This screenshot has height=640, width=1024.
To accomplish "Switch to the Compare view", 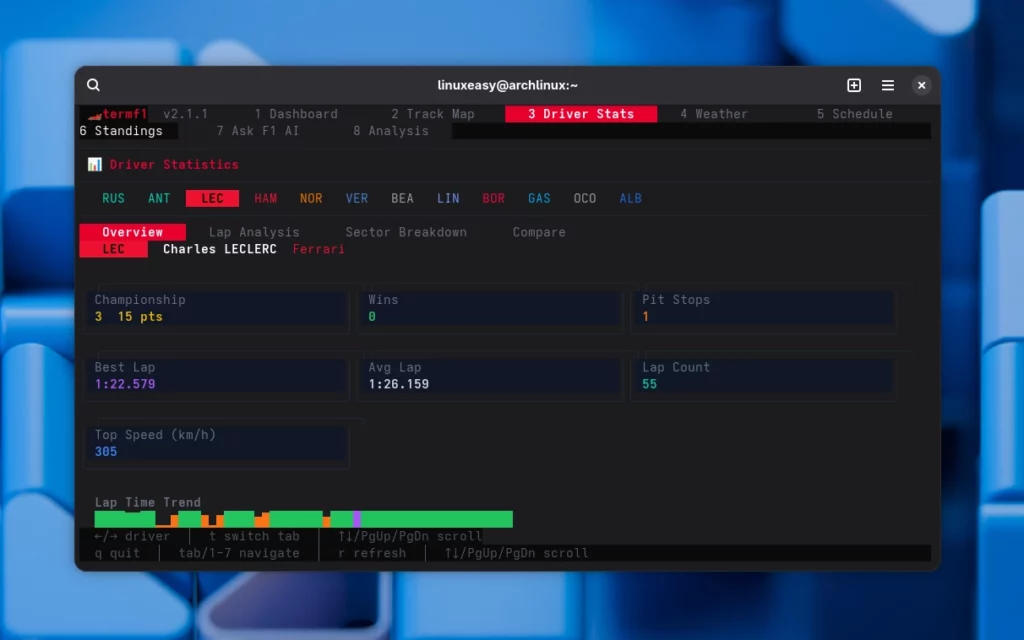I will point(538,231).
